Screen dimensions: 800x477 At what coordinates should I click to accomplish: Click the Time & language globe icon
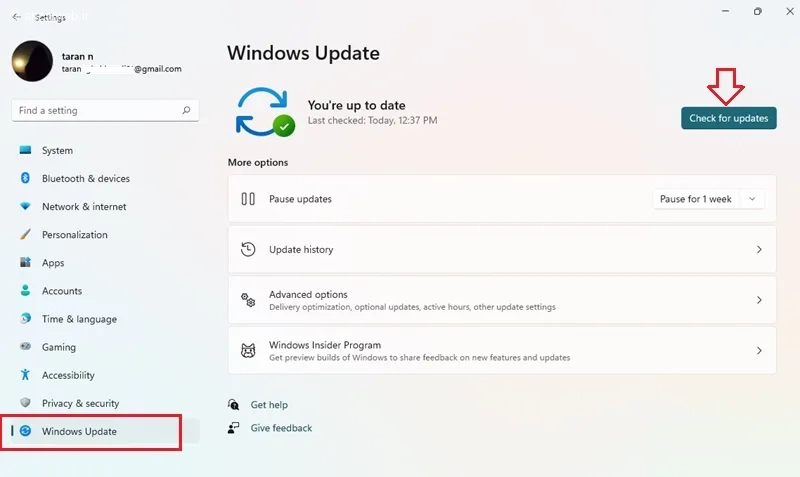[25, 319]
